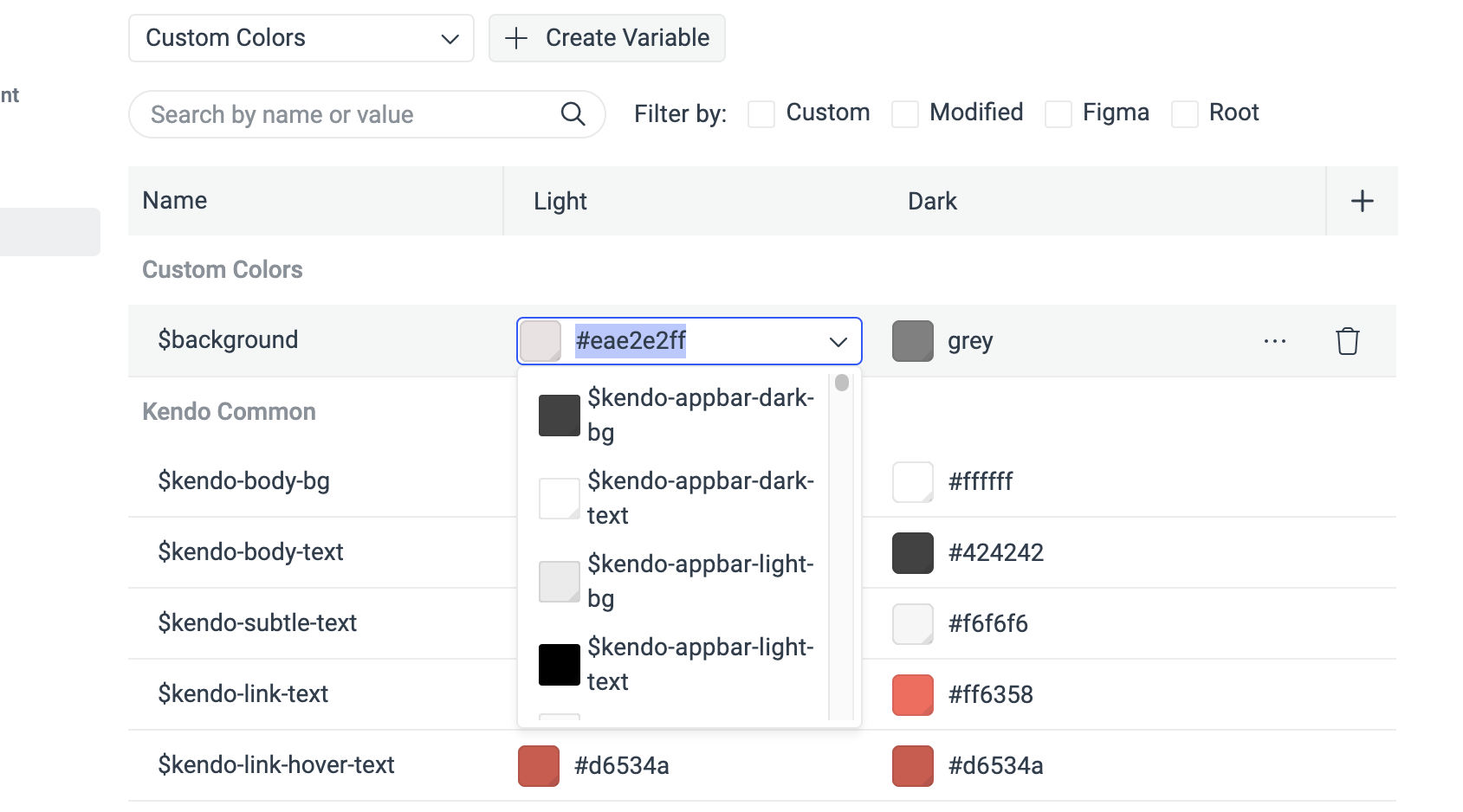Check the Figma filter option
1463x812 pixels.
pyautogui.click(x=1058, y=113)
